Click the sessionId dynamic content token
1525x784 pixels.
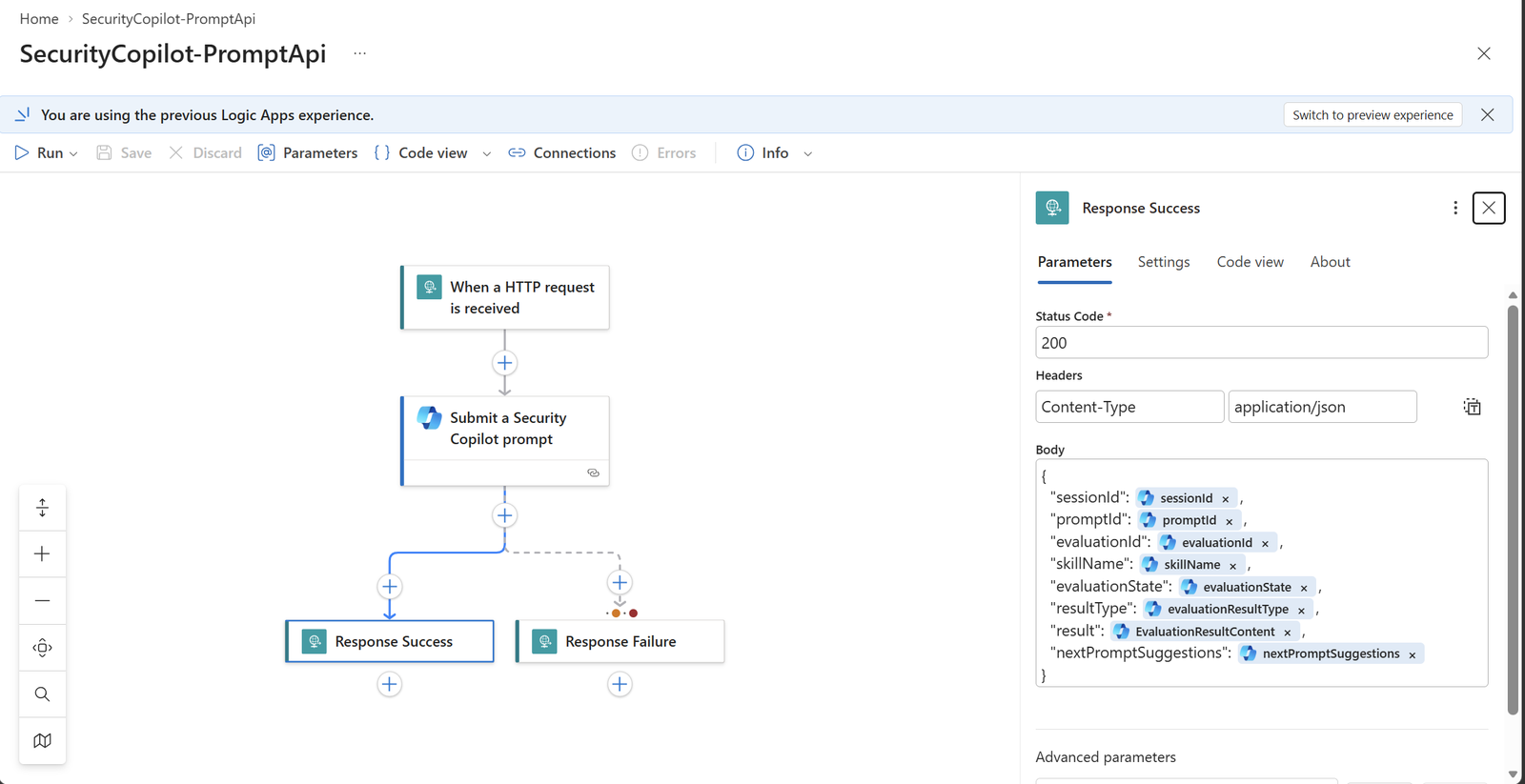(x=1187, y=498)
